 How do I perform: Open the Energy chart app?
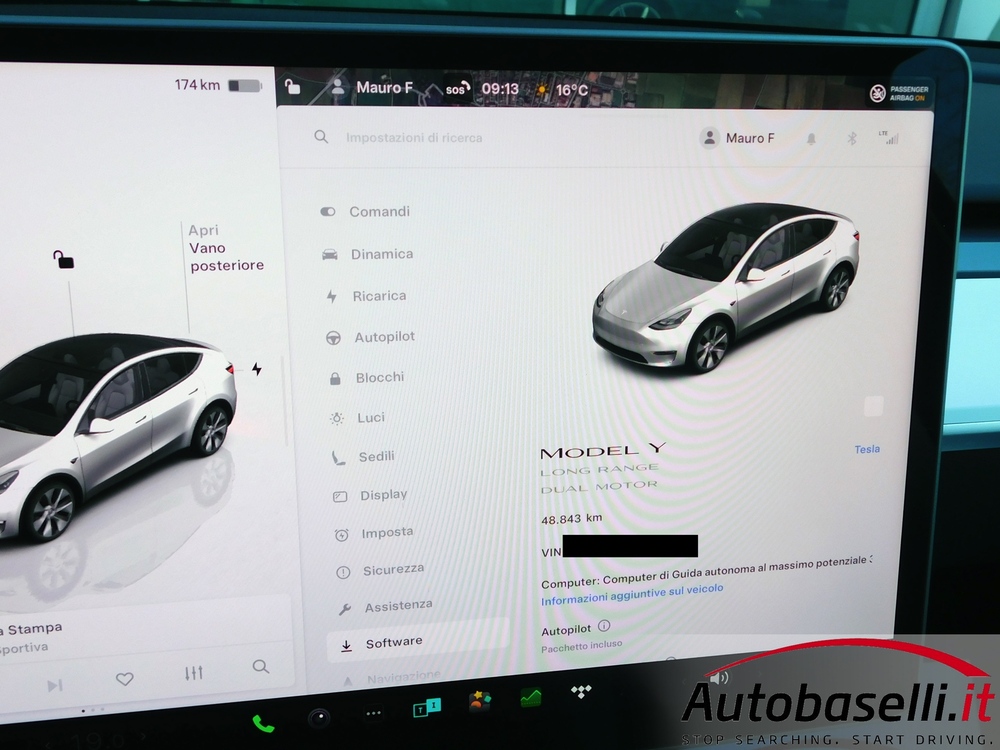[531, 697]
